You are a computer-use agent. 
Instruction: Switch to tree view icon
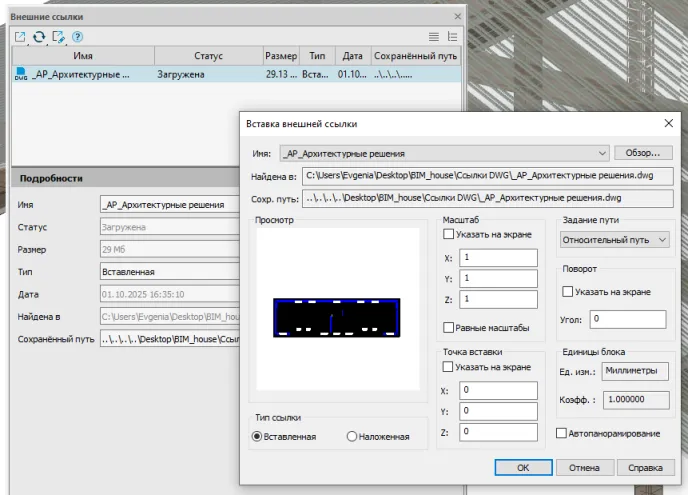click(x=453, y=37)
